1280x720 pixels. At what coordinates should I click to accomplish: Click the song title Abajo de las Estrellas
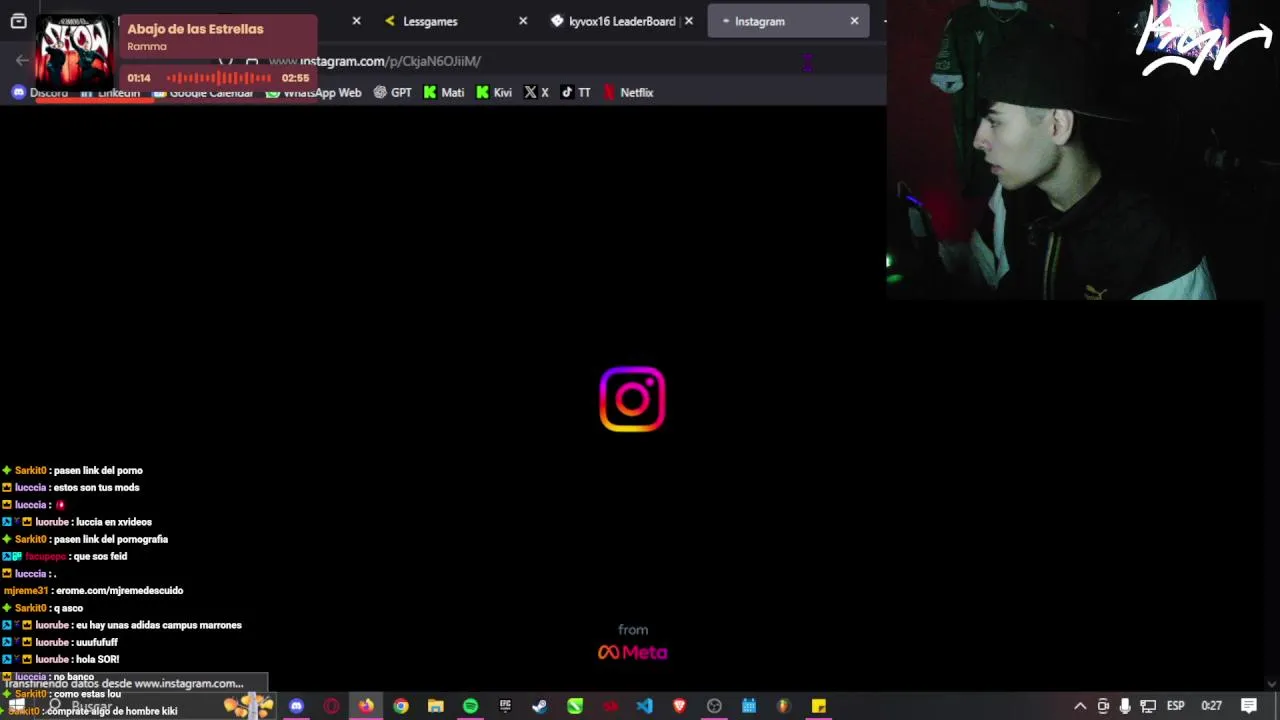pos(195,29)
